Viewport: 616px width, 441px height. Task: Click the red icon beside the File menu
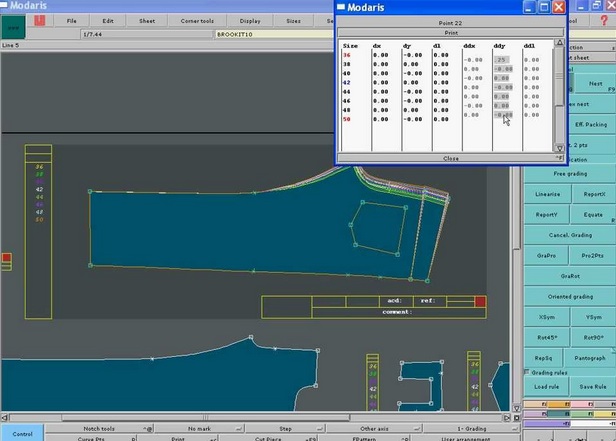[39, 20]
